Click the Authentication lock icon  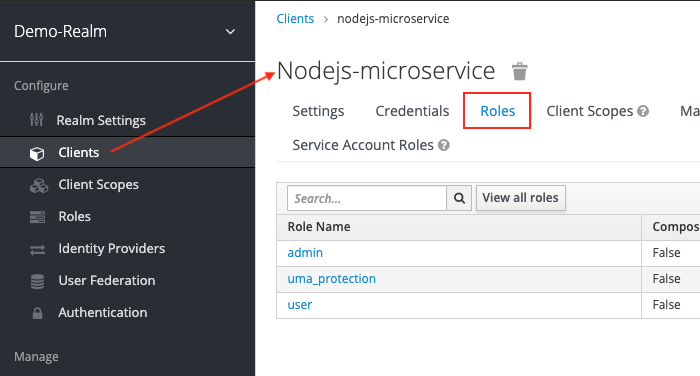38,313
